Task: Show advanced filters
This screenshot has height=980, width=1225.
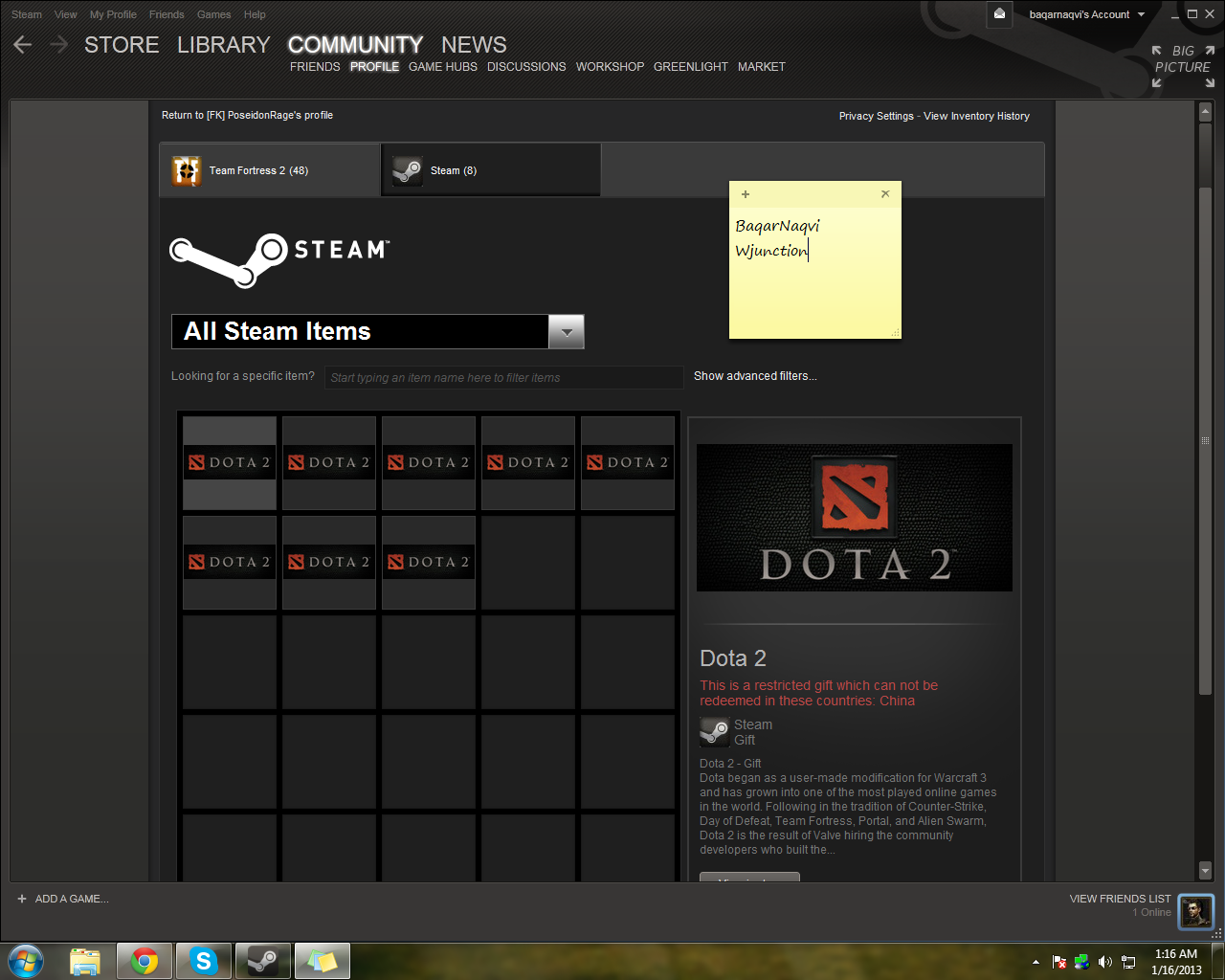Action: [755, 376]
